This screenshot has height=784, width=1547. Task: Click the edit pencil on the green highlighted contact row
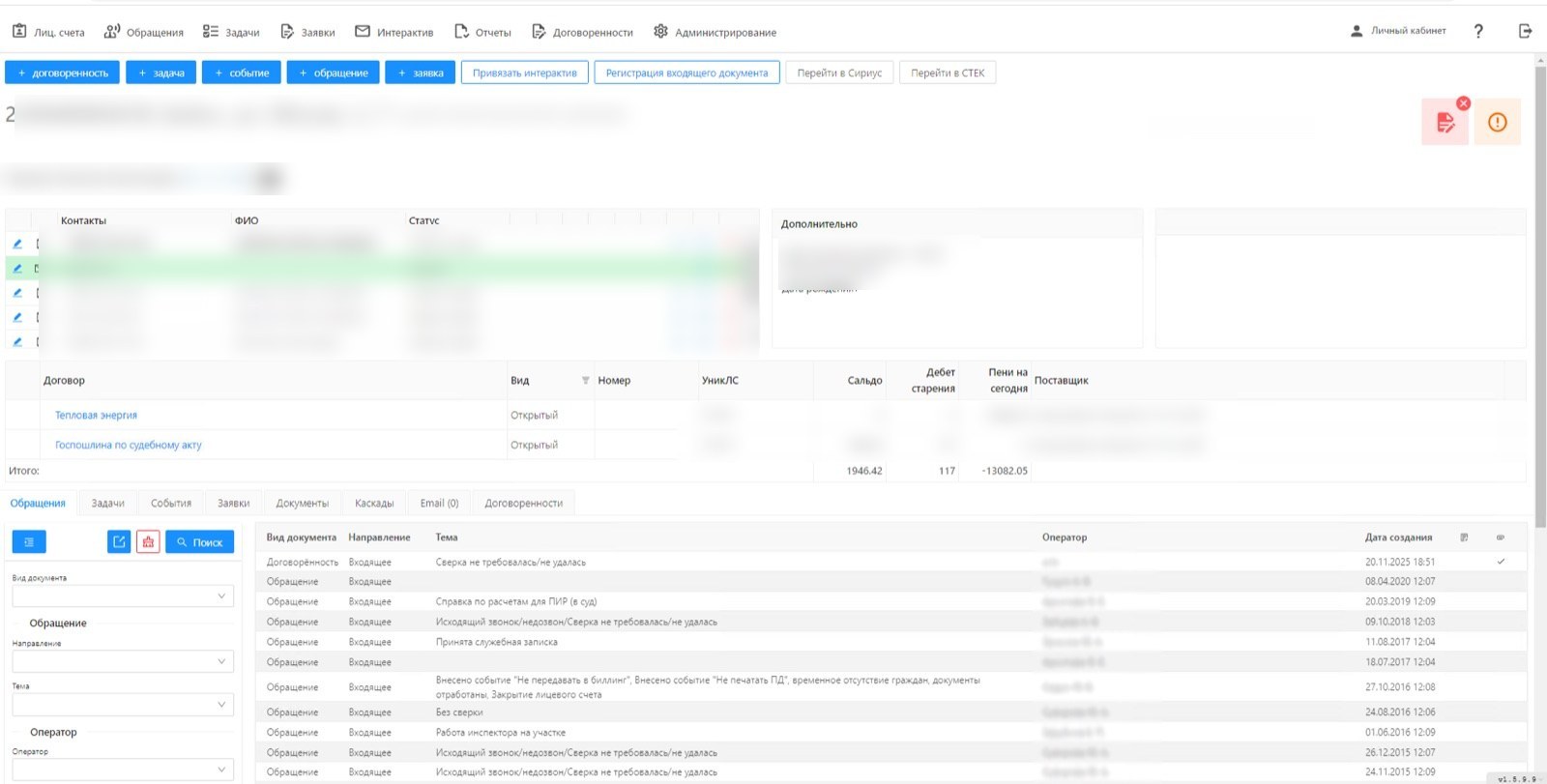coord(17,269)
